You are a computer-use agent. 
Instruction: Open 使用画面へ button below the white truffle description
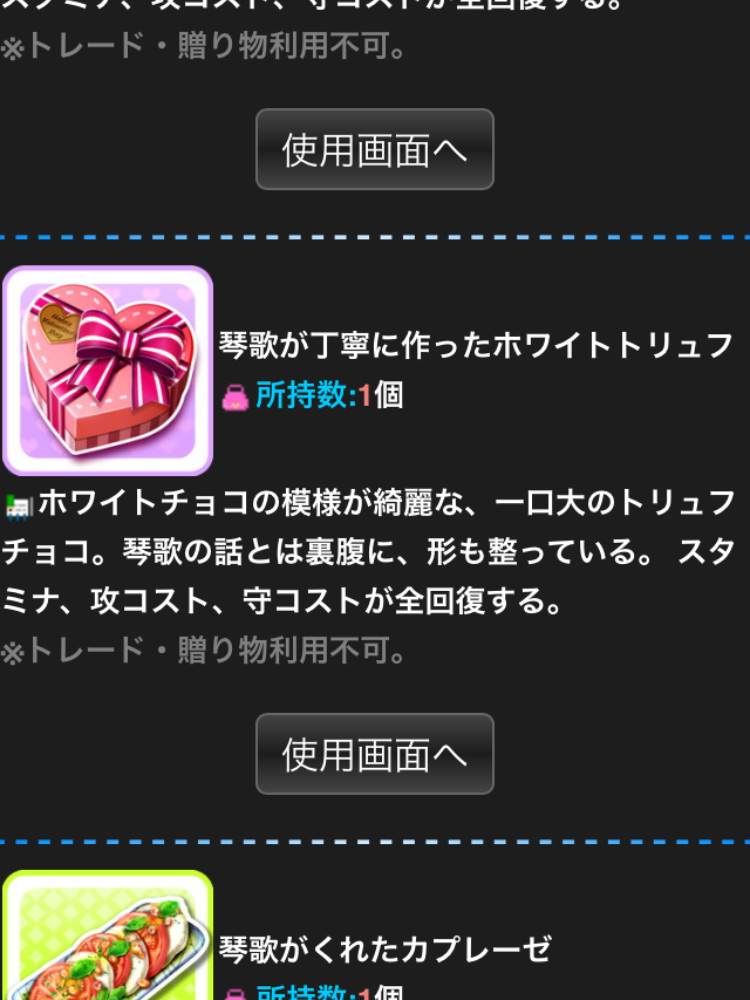point(375,754)
